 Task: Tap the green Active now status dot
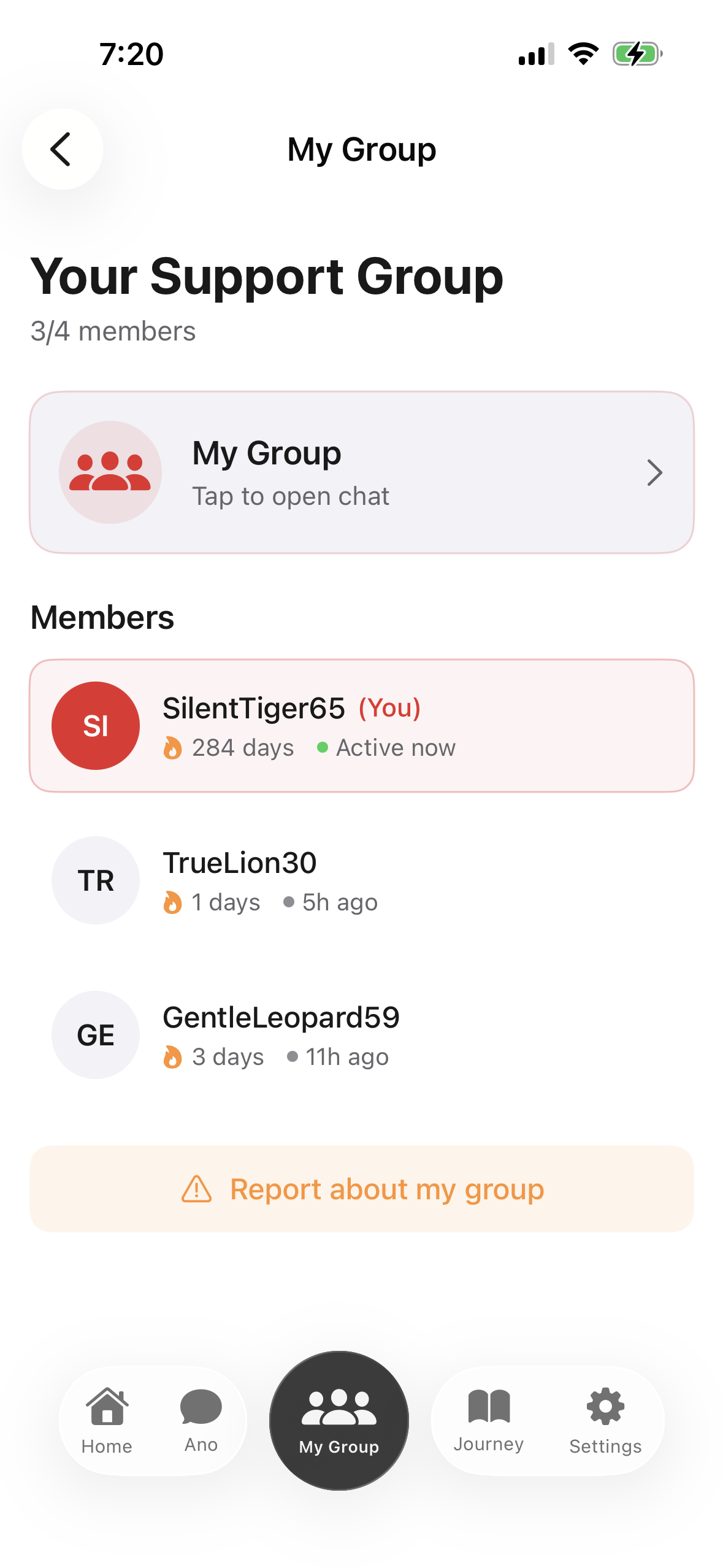322,748
